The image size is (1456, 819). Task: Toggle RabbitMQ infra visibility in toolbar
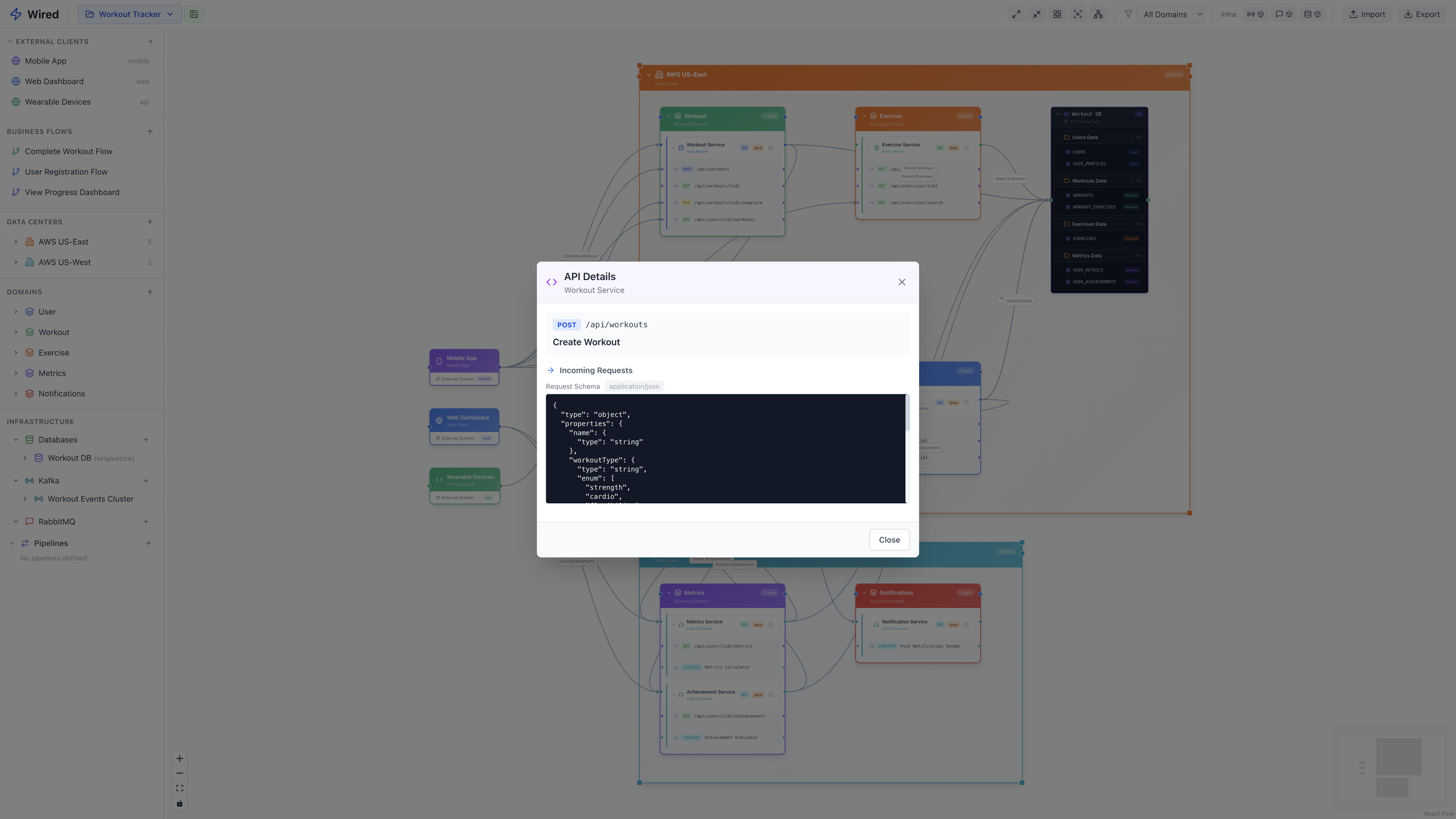tap(1284, 15)
